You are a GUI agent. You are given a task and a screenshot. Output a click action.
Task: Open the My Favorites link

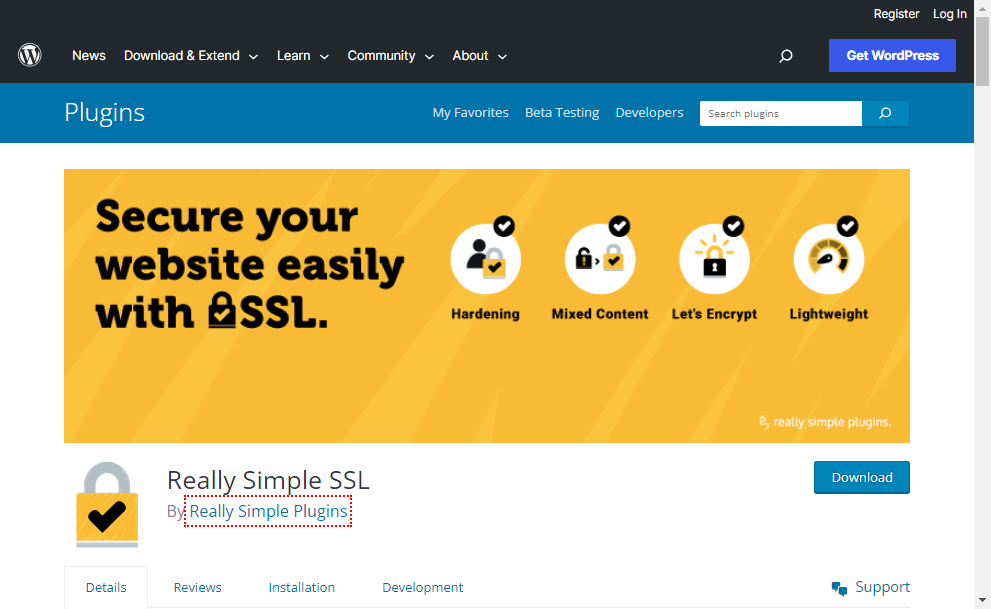pyautogui.click(x=470, y=112)
